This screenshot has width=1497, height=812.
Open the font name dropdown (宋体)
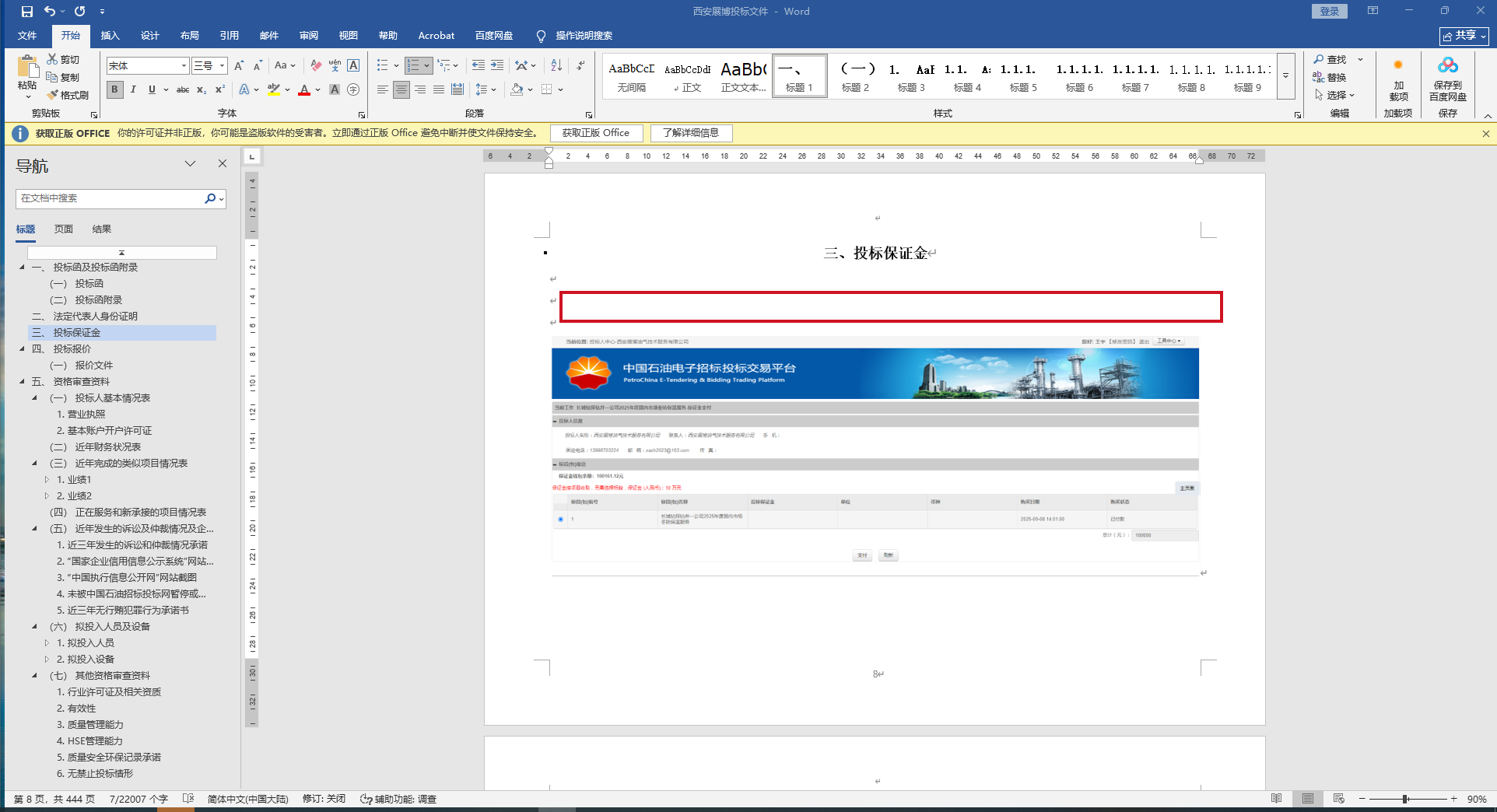pos(184,66)
